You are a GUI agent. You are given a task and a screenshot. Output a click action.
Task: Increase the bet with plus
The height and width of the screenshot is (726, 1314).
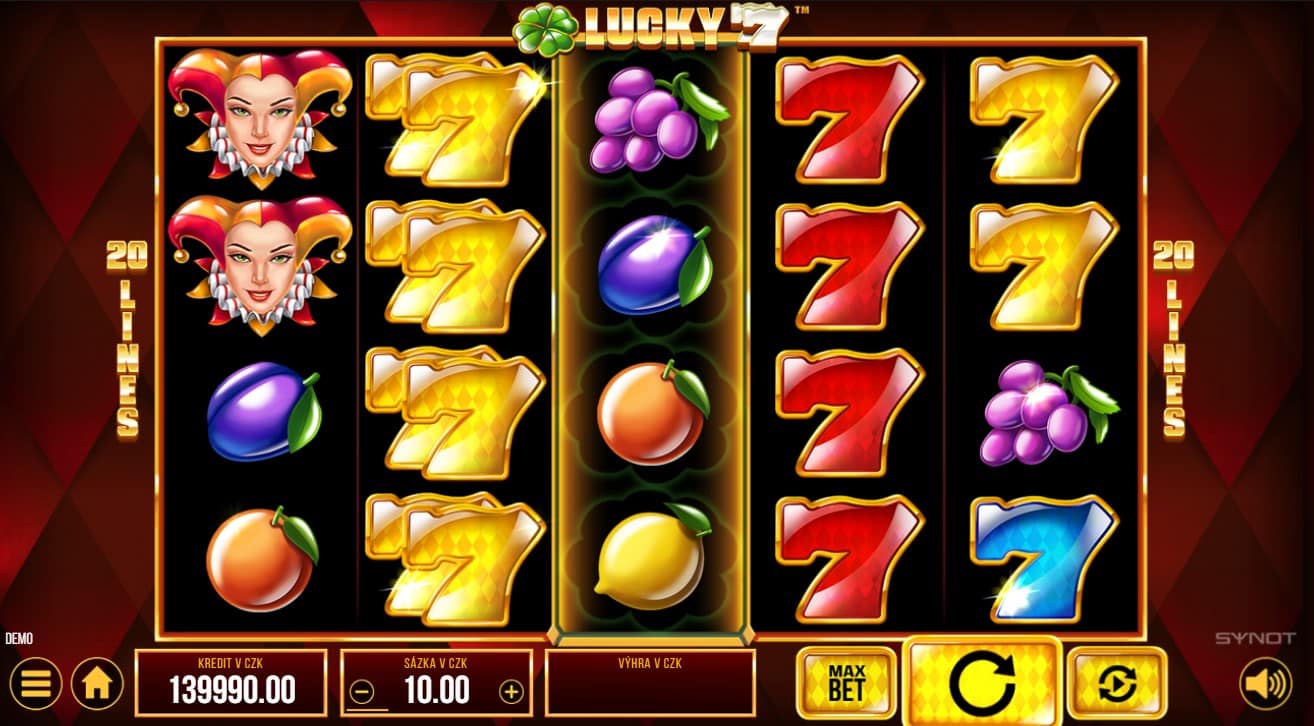[x=511, y=691]
